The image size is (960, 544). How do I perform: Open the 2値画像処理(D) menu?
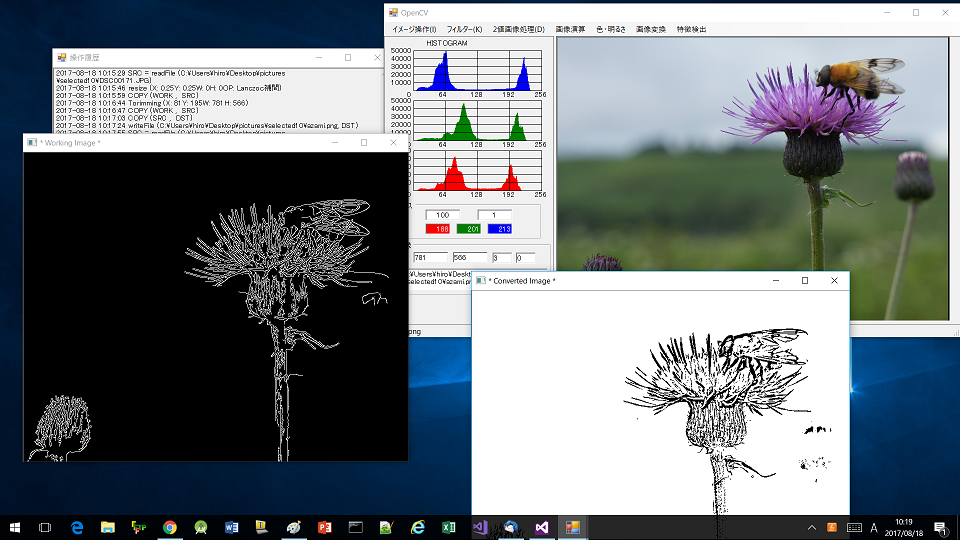[x=519, y=29]
